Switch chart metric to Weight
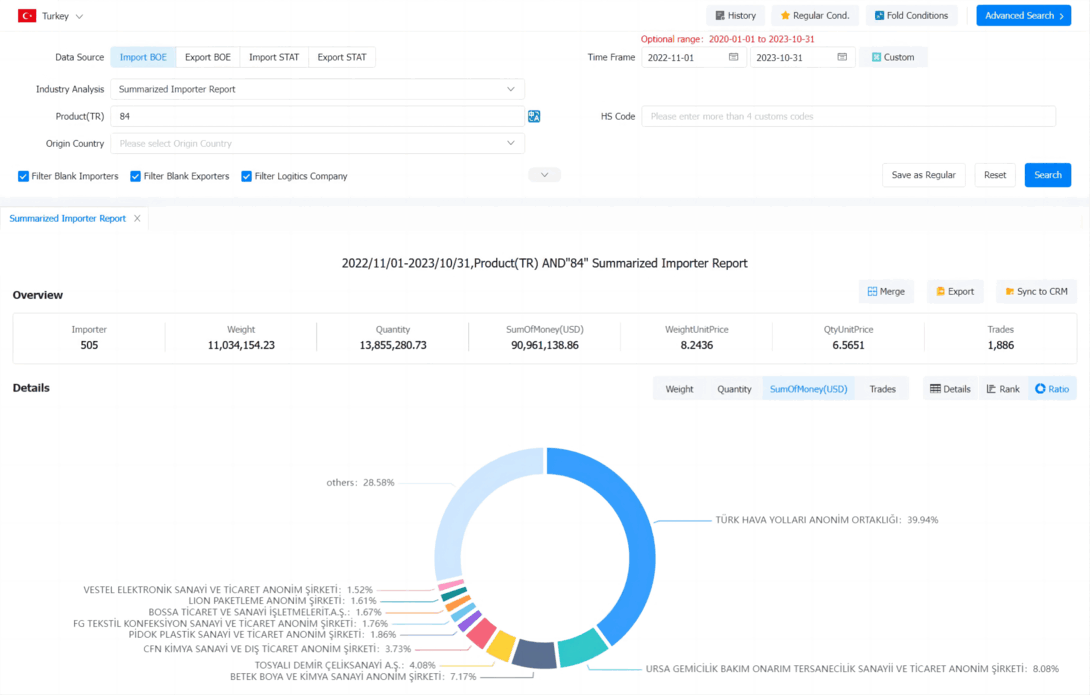The width and height of the screenshot is (1090, 695). tap(679, 389)
